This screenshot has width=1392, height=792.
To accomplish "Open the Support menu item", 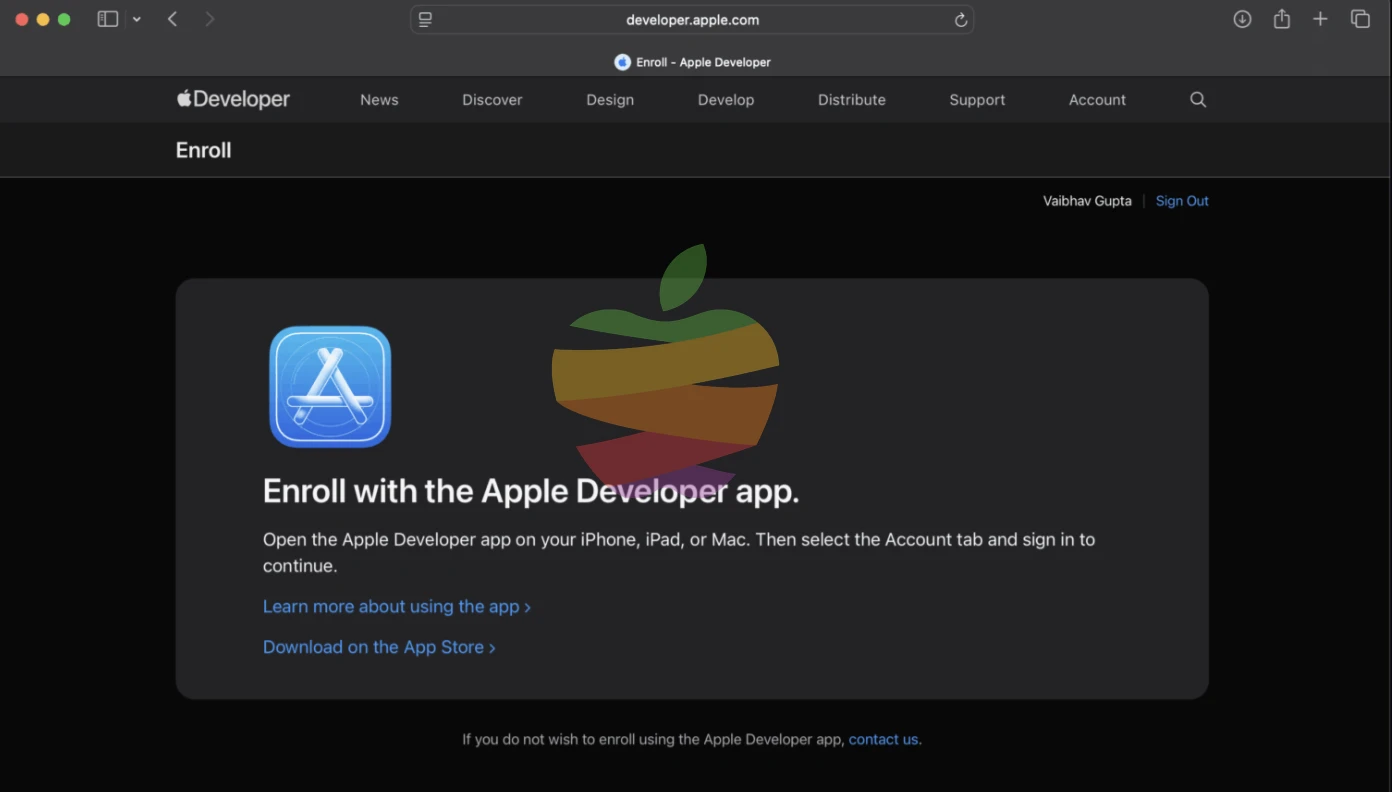I will [977, 100].
